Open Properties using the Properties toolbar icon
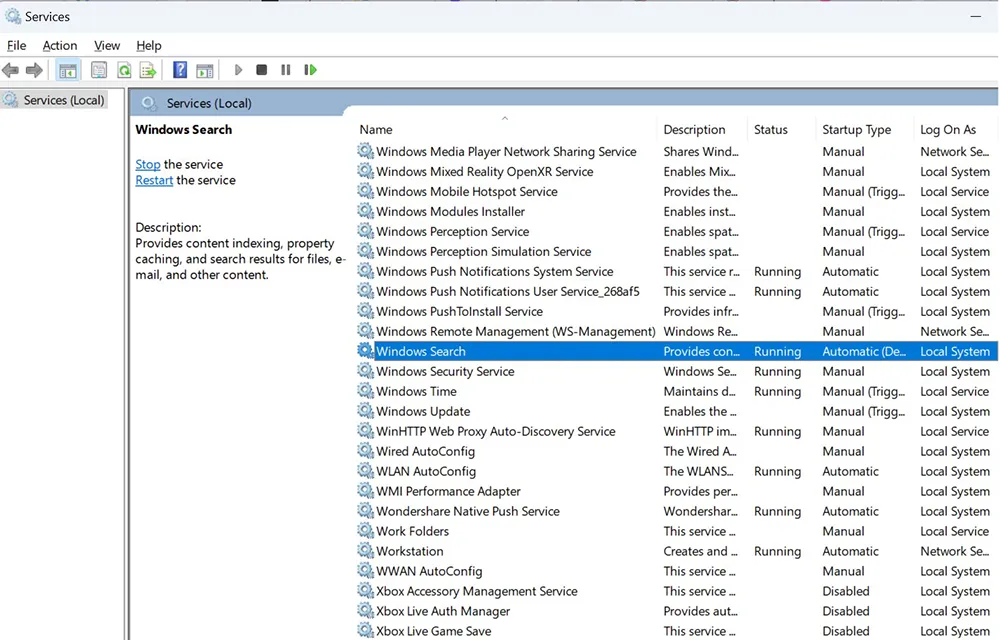 click(x=99, y=70)
